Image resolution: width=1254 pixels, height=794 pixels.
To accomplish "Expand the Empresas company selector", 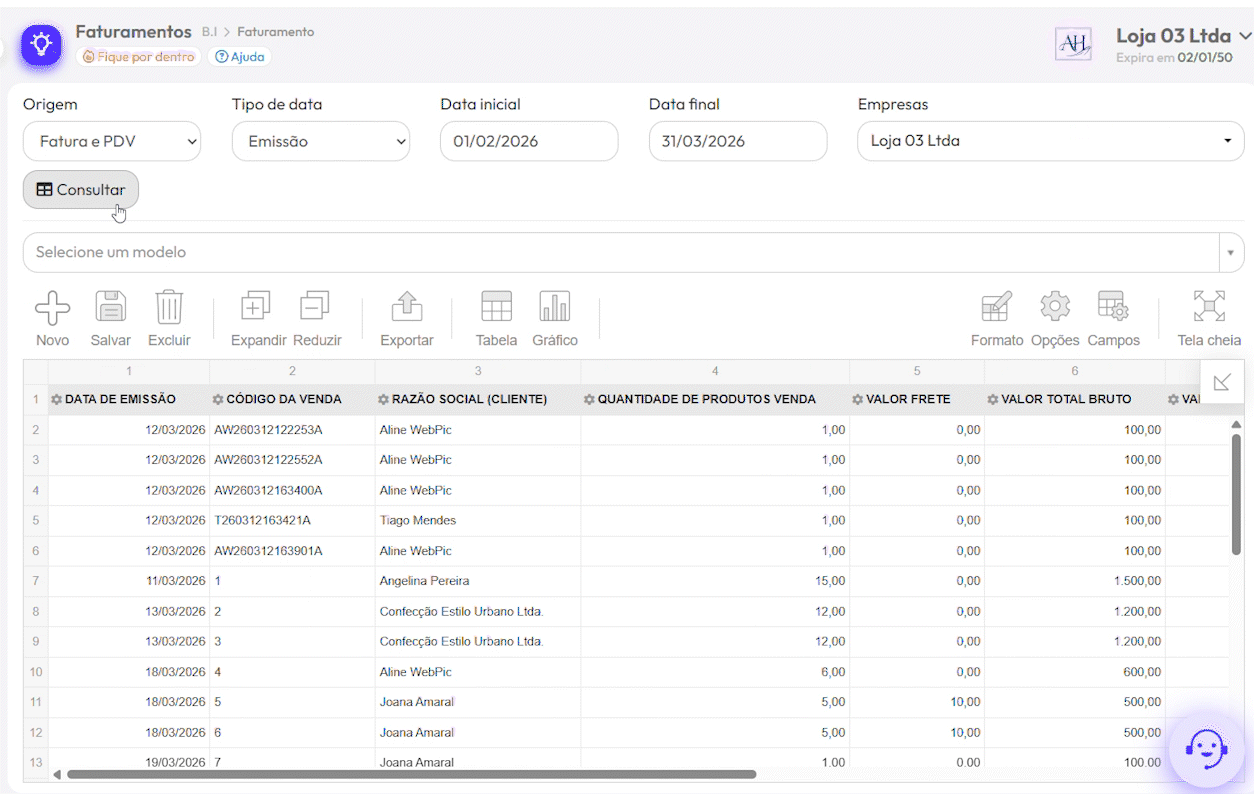I will pos(1050,142).
